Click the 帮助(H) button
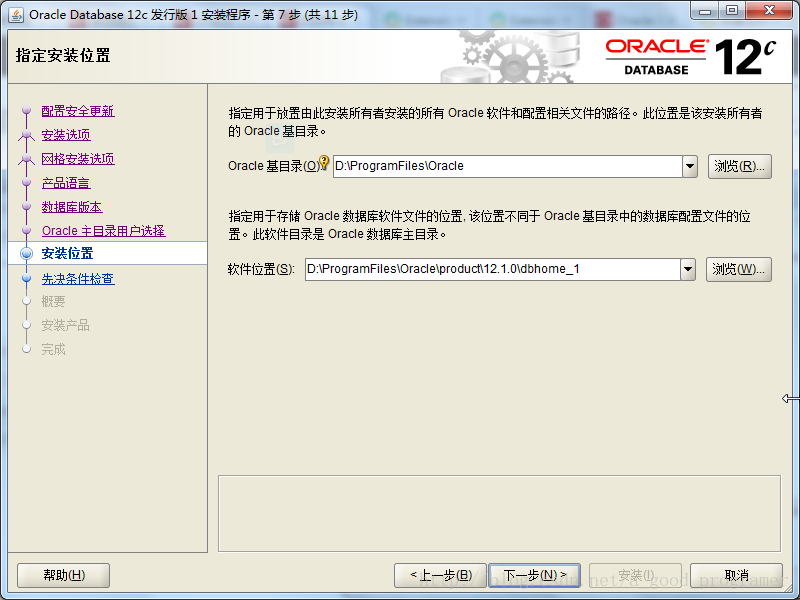Screen dimensions: 800x600 coord(63,576)
